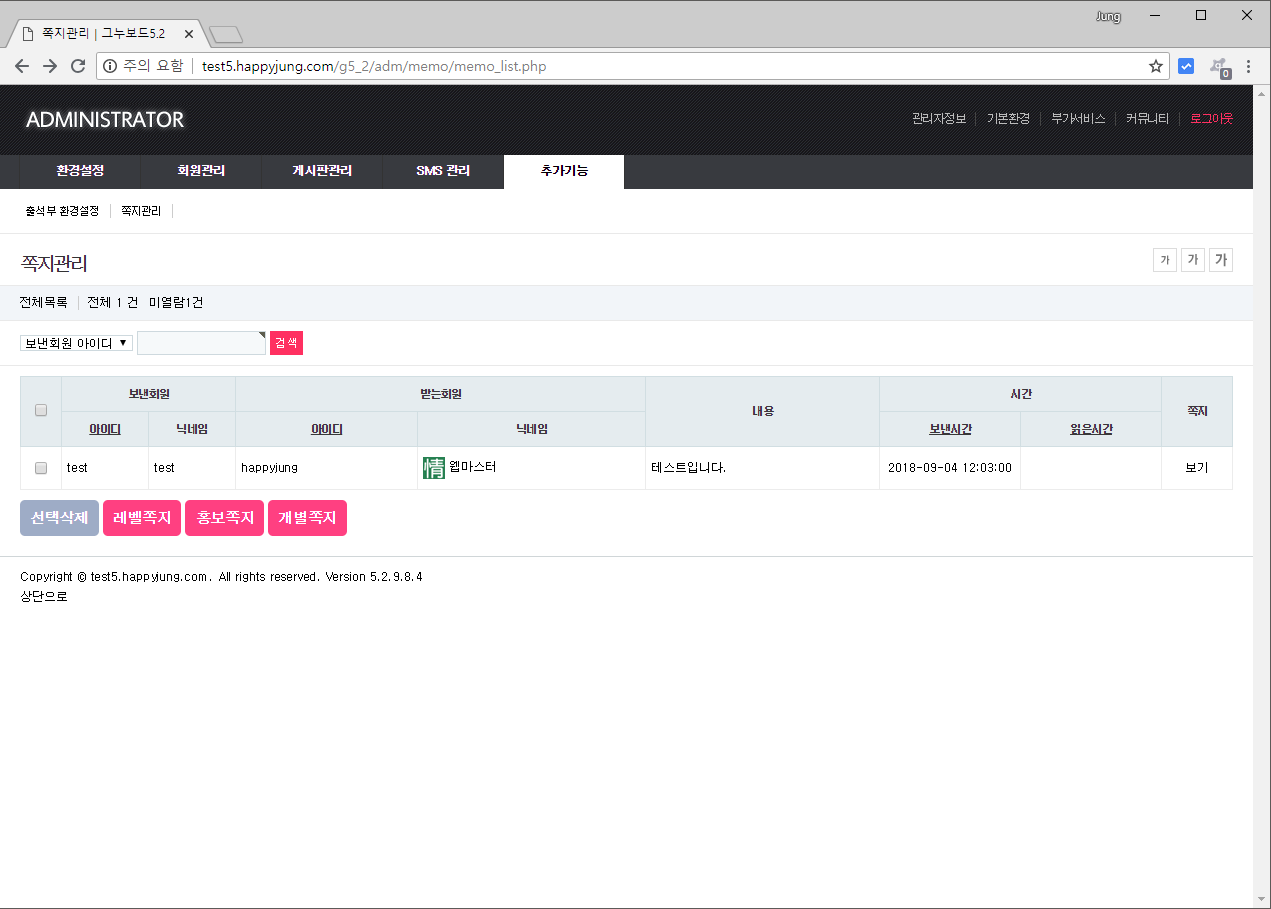Click the green 웹마스터 nickname icon
The width and height of the screenshot is (1271, 909).
[x=434, y=468]
